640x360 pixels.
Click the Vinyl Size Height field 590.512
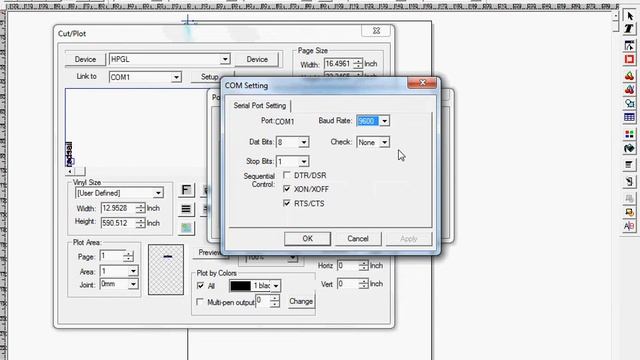pos(118,223)
